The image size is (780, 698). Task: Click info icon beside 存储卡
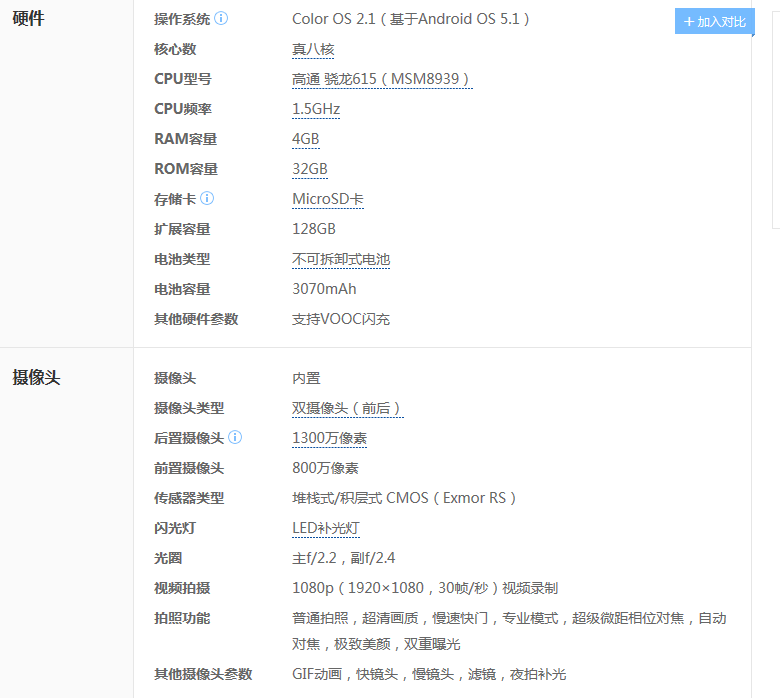pyautogui.click(x=207, y=199)
